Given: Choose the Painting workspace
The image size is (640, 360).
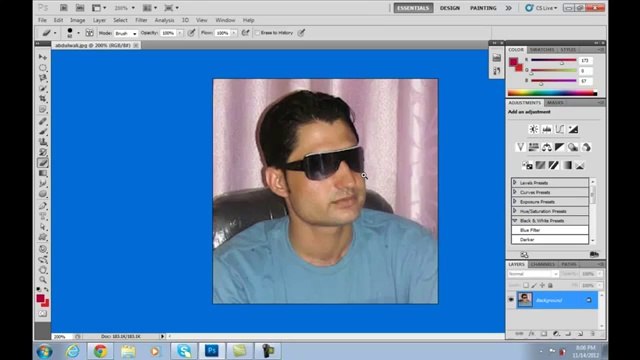Looking at the screenshot, I should [x=483, y=8].
